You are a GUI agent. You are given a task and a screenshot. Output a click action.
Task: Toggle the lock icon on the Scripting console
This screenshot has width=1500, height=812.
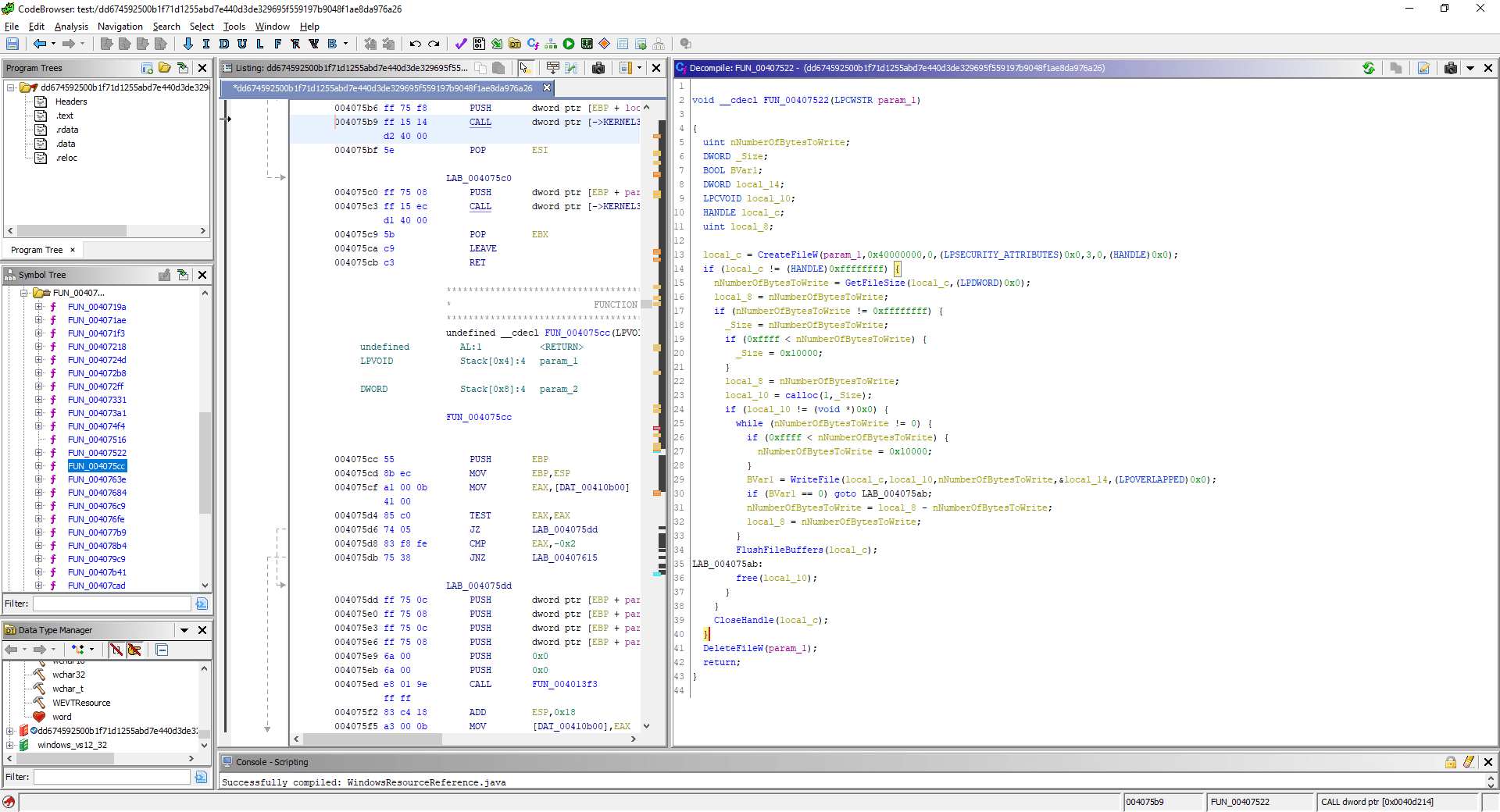point(1450,762)
